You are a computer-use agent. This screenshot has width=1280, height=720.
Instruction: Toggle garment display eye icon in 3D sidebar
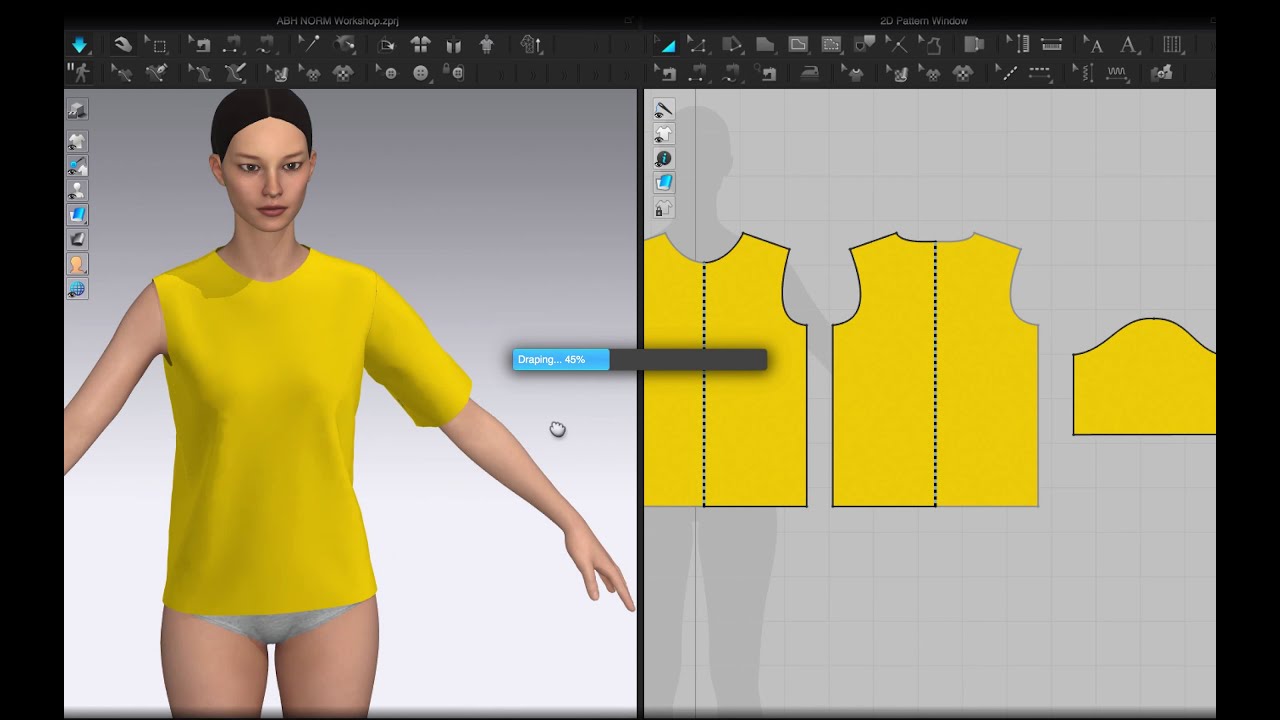(77, 141)
